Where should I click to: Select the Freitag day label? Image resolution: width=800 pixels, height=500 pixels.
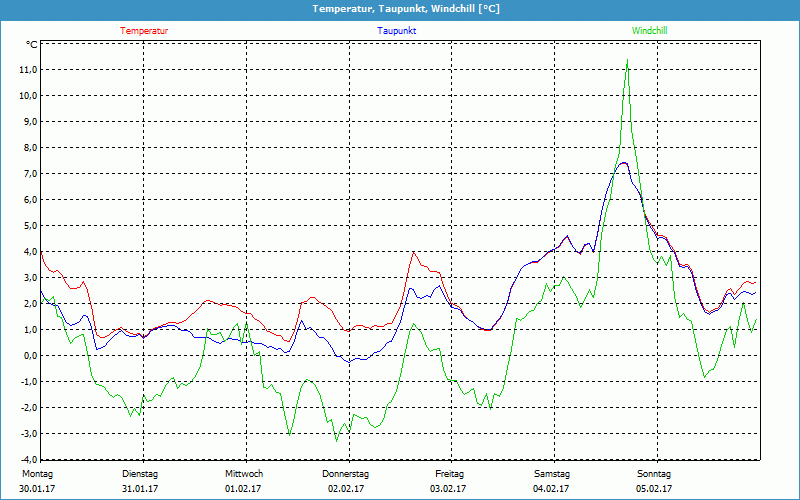click(449, 474)
